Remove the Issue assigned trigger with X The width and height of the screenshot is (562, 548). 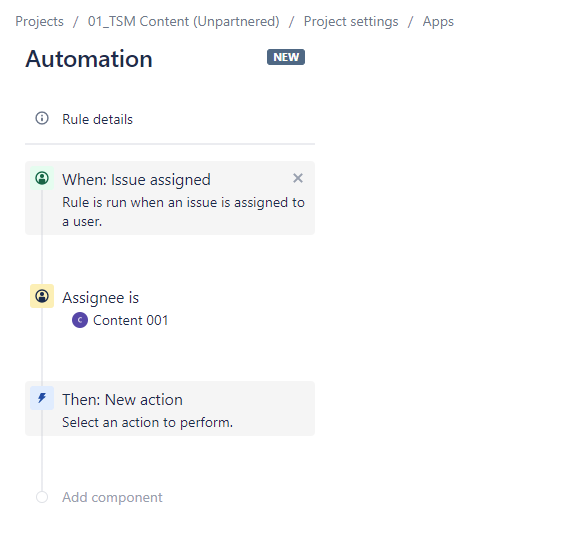point(298,178)
